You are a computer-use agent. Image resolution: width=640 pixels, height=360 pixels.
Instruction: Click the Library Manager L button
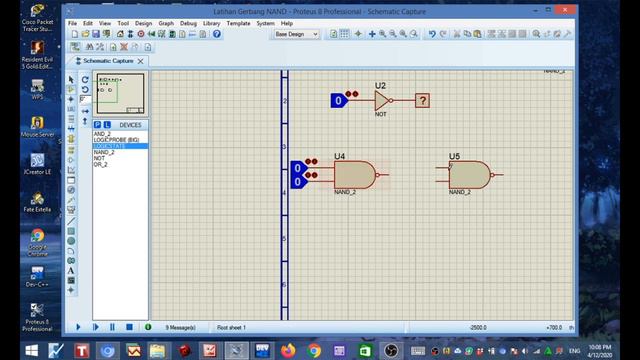[107, 125]
